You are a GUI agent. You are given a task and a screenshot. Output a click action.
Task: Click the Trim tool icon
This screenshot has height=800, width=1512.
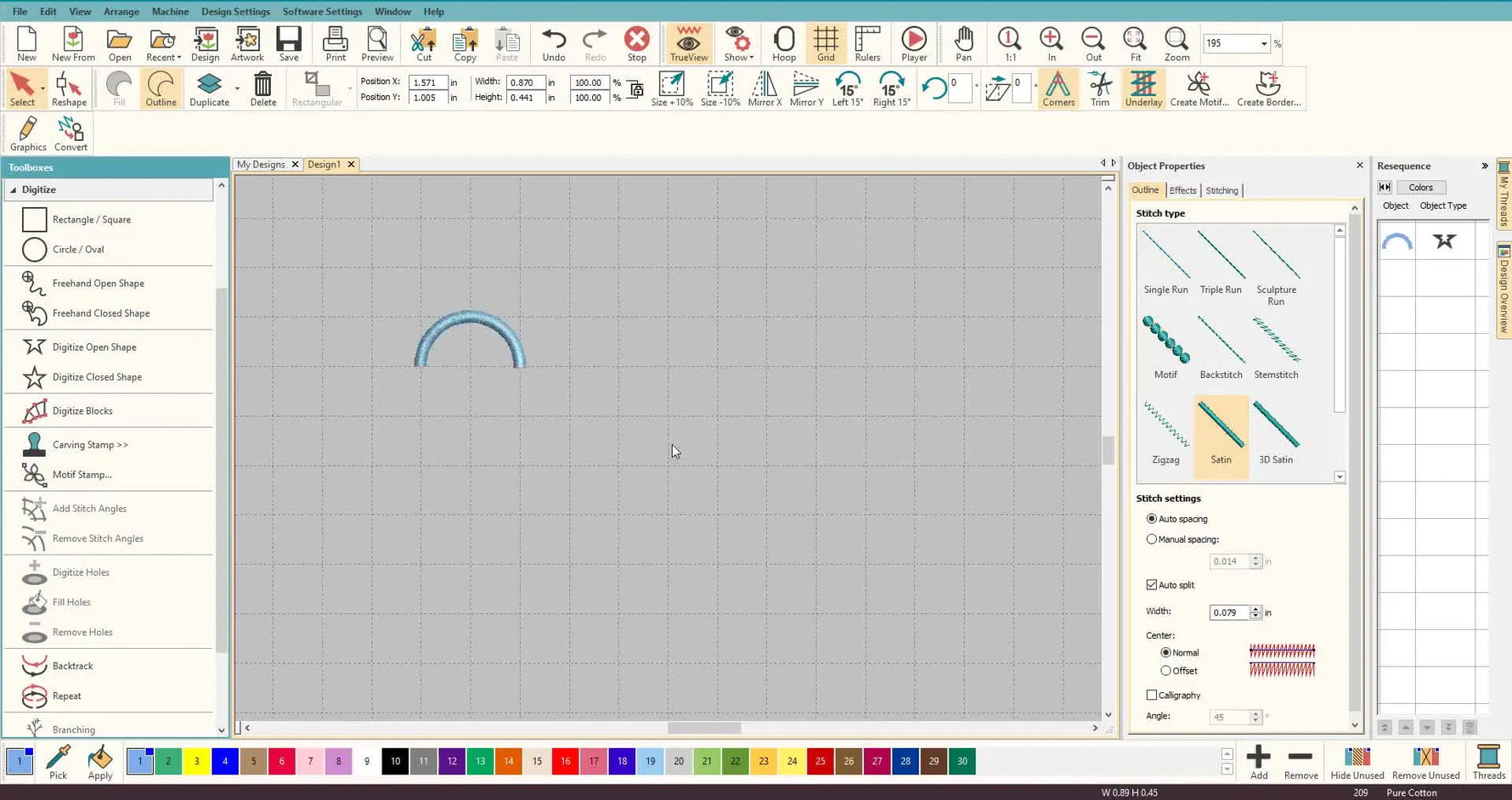point(1100,89)
